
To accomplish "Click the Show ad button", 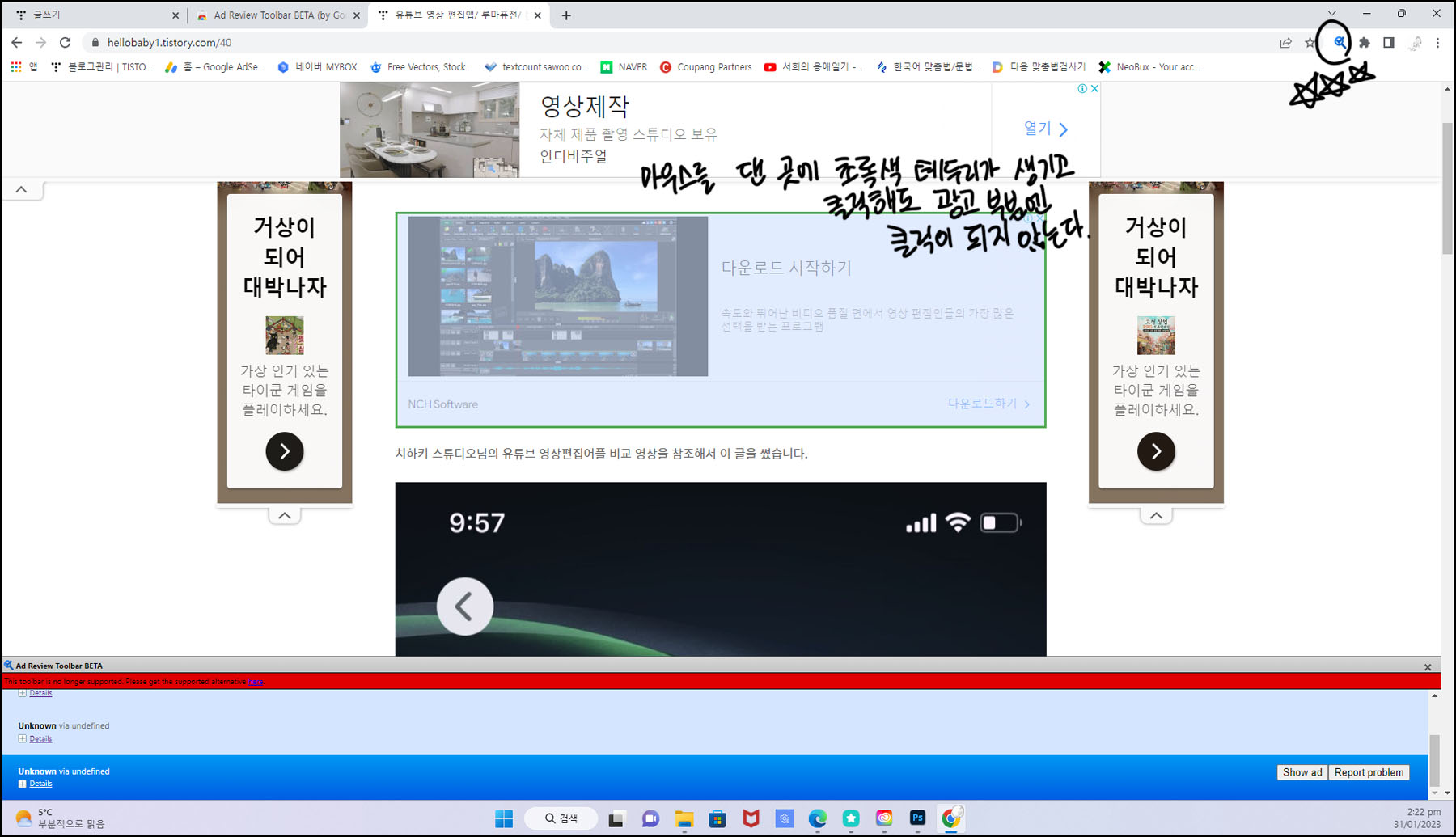I will [1302, 772].
